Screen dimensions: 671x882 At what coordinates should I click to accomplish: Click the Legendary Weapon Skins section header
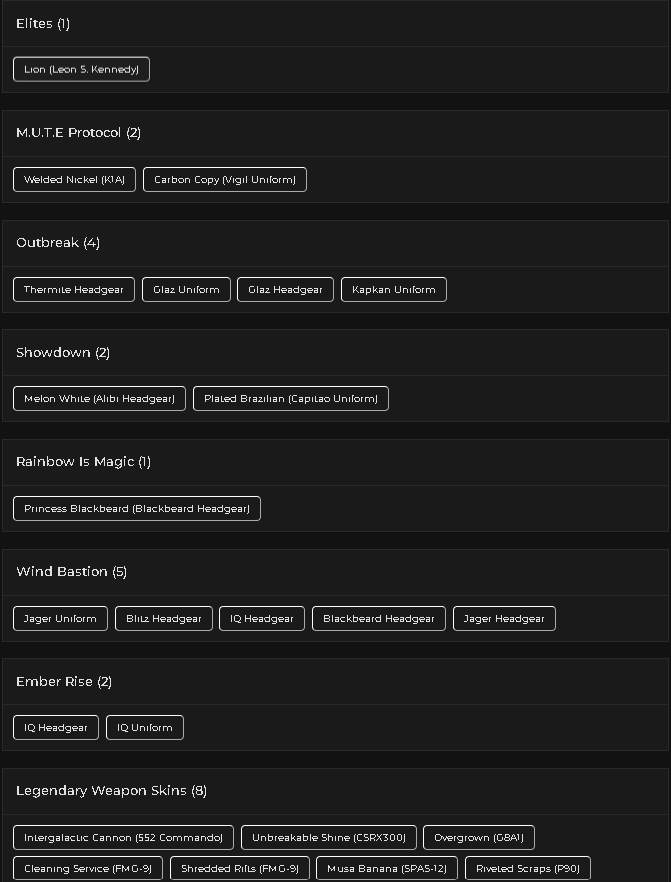tap(111, 790)
